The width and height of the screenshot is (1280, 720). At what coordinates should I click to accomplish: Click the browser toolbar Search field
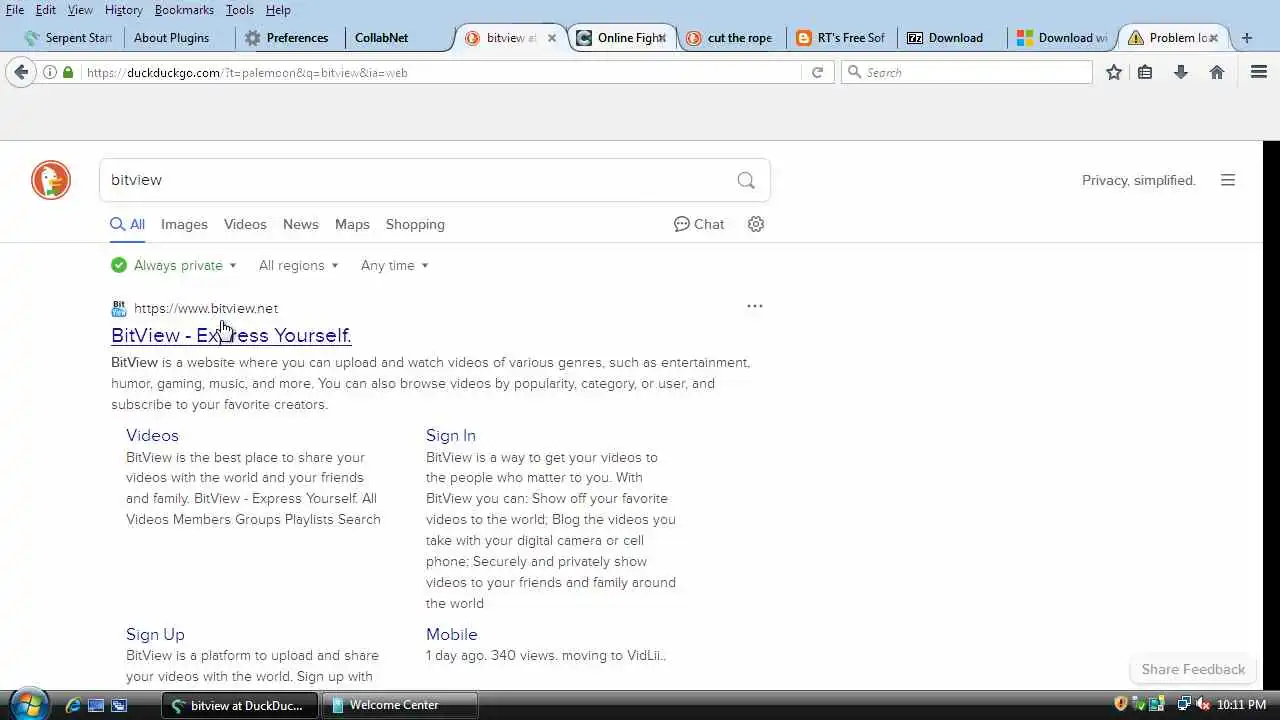(967, 72)
